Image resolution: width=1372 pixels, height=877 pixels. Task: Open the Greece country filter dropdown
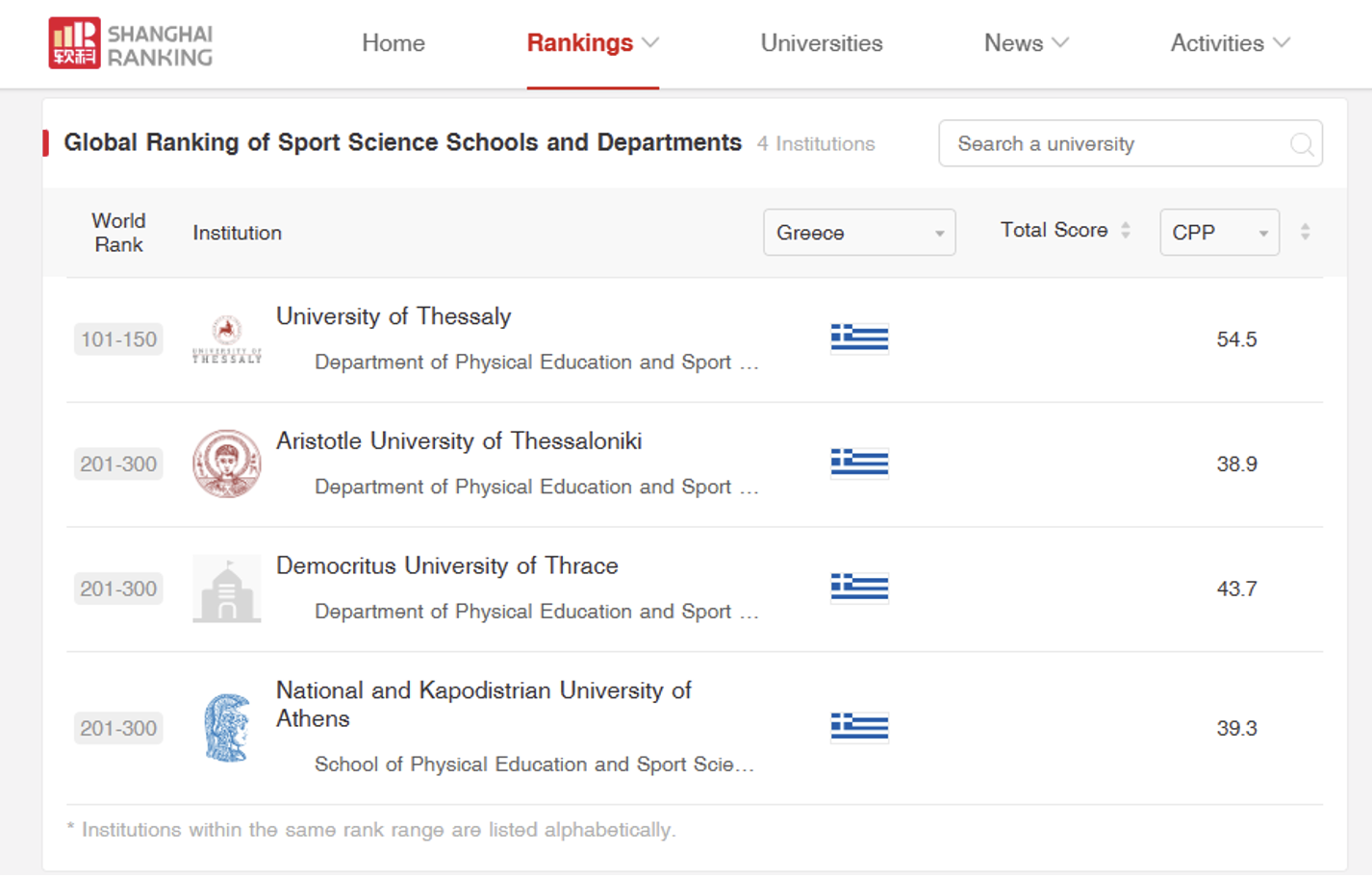point(859,233)
